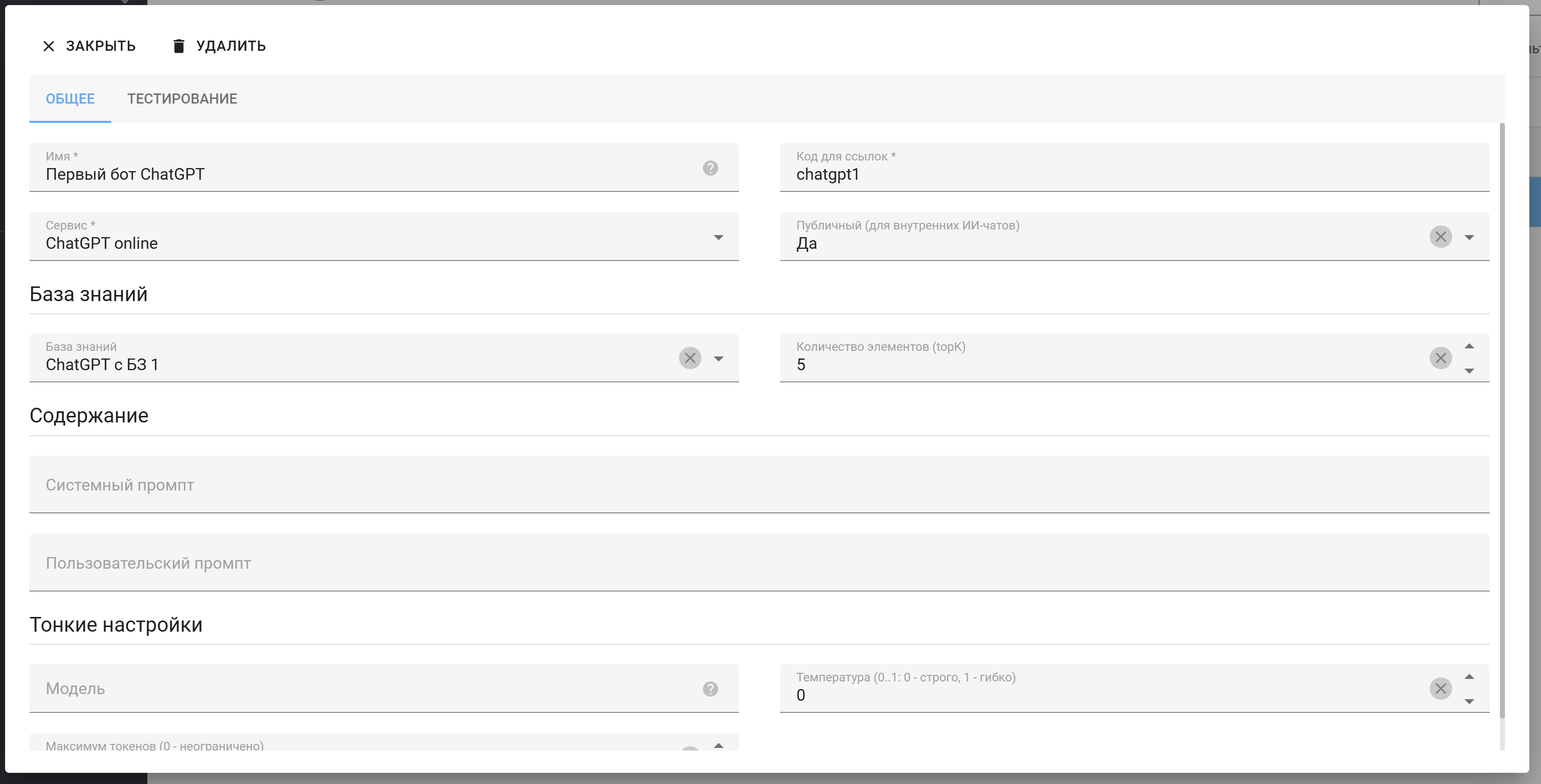Viewport: 1541px width, 784px height.
Task: Clear the База знаний selection
Action: [x=690, y=358]
